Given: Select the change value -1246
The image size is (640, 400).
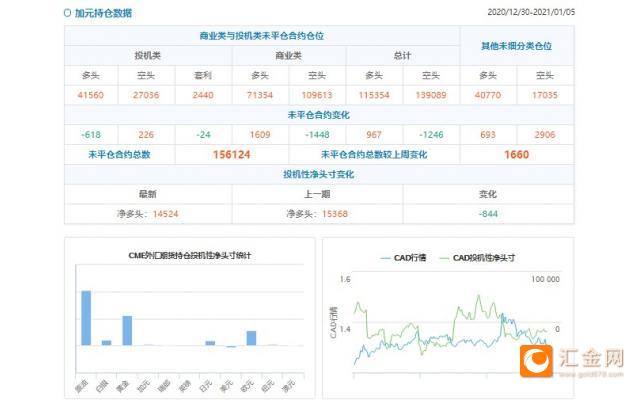Looking at the screenshot, I should click(431, 135).
